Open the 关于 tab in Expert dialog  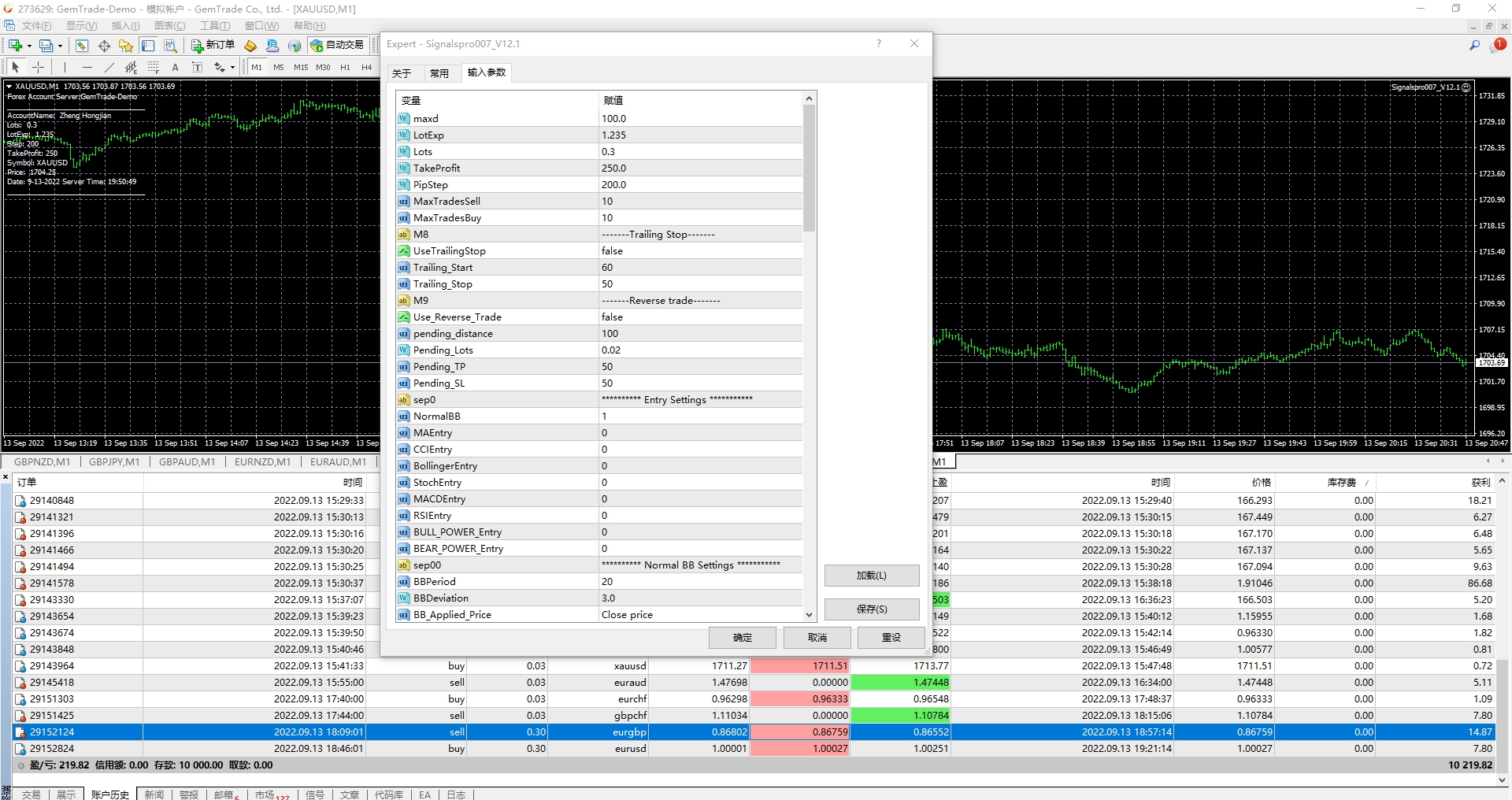click(x=402, y=73)
